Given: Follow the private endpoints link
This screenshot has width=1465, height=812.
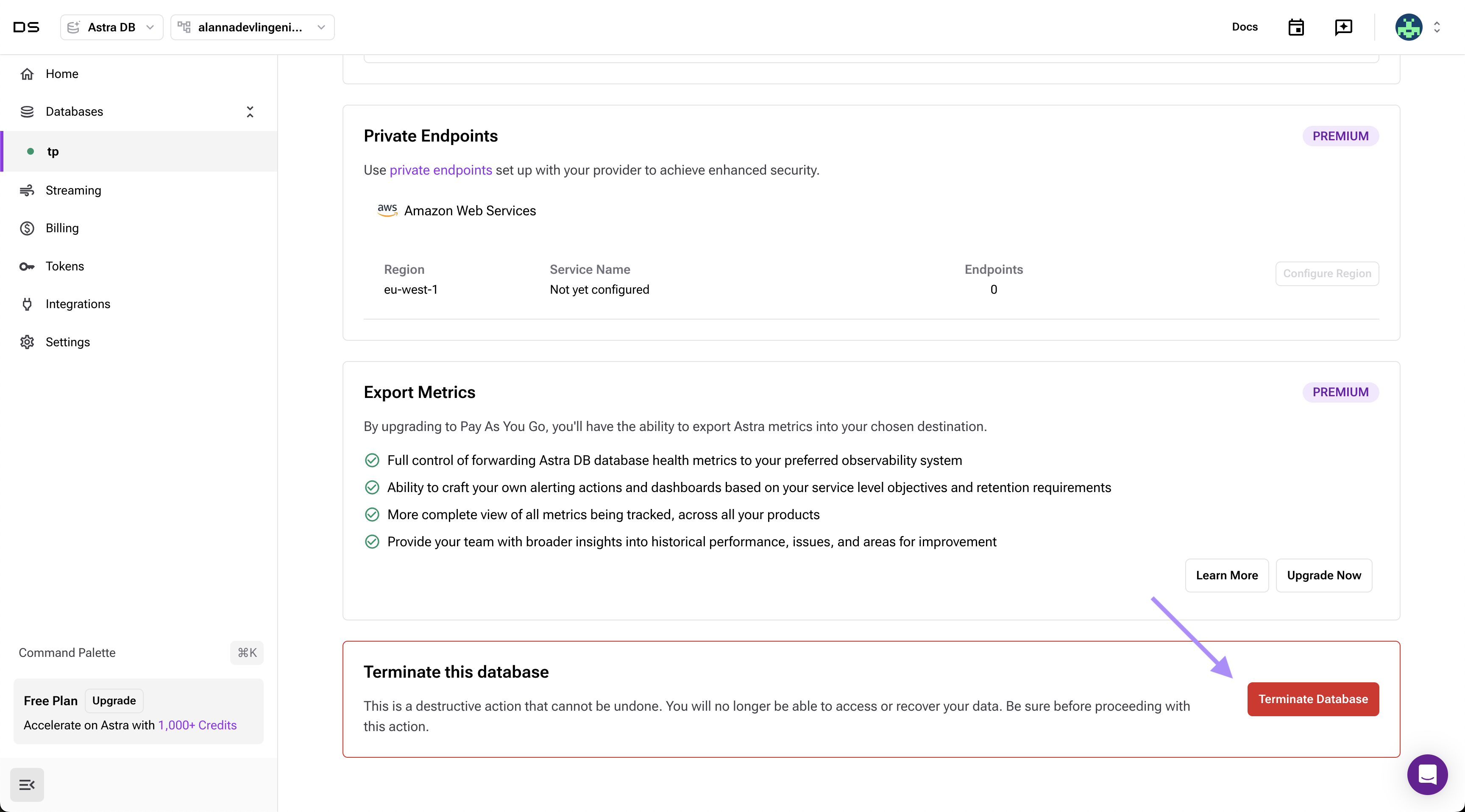Looking at the screenshot, I should 440,170.
